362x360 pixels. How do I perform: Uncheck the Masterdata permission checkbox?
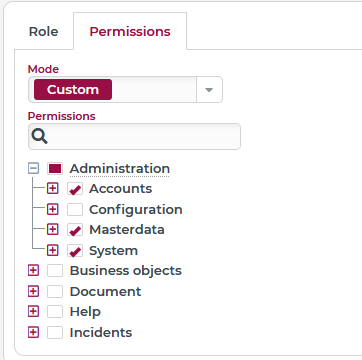point(75,230)
